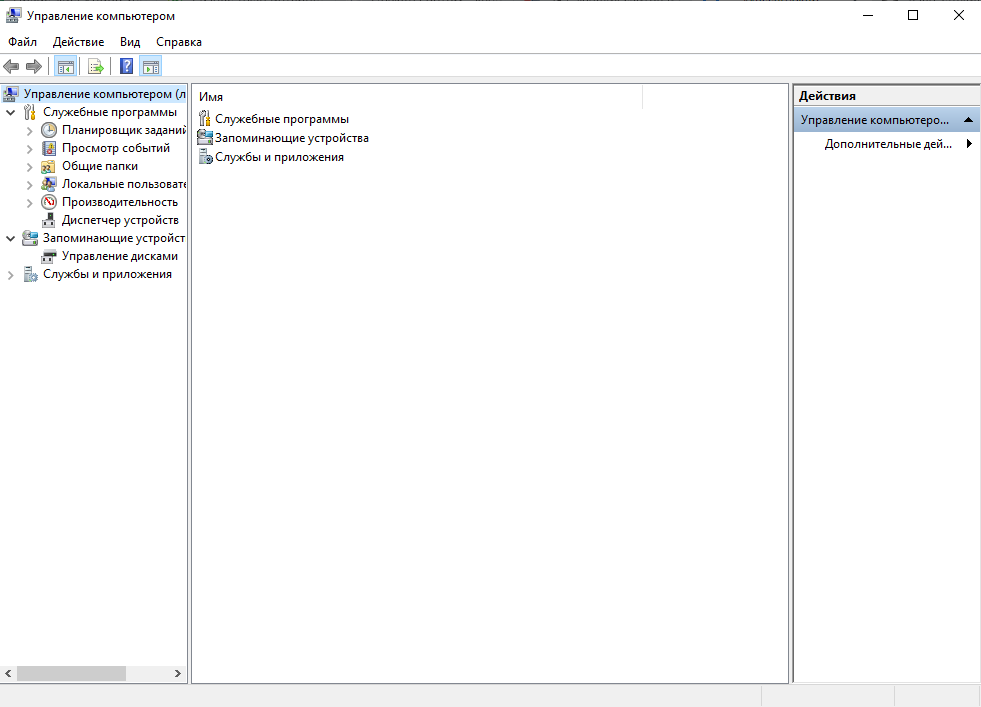Select the Службы и приложения row in the center list
This screenshot has height=707, width=981.
tap(271, 157)
